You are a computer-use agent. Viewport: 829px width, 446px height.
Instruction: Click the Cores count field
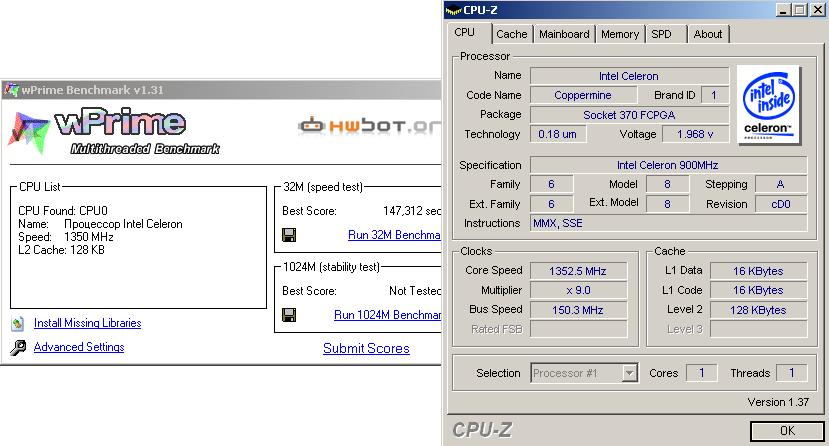702,373
